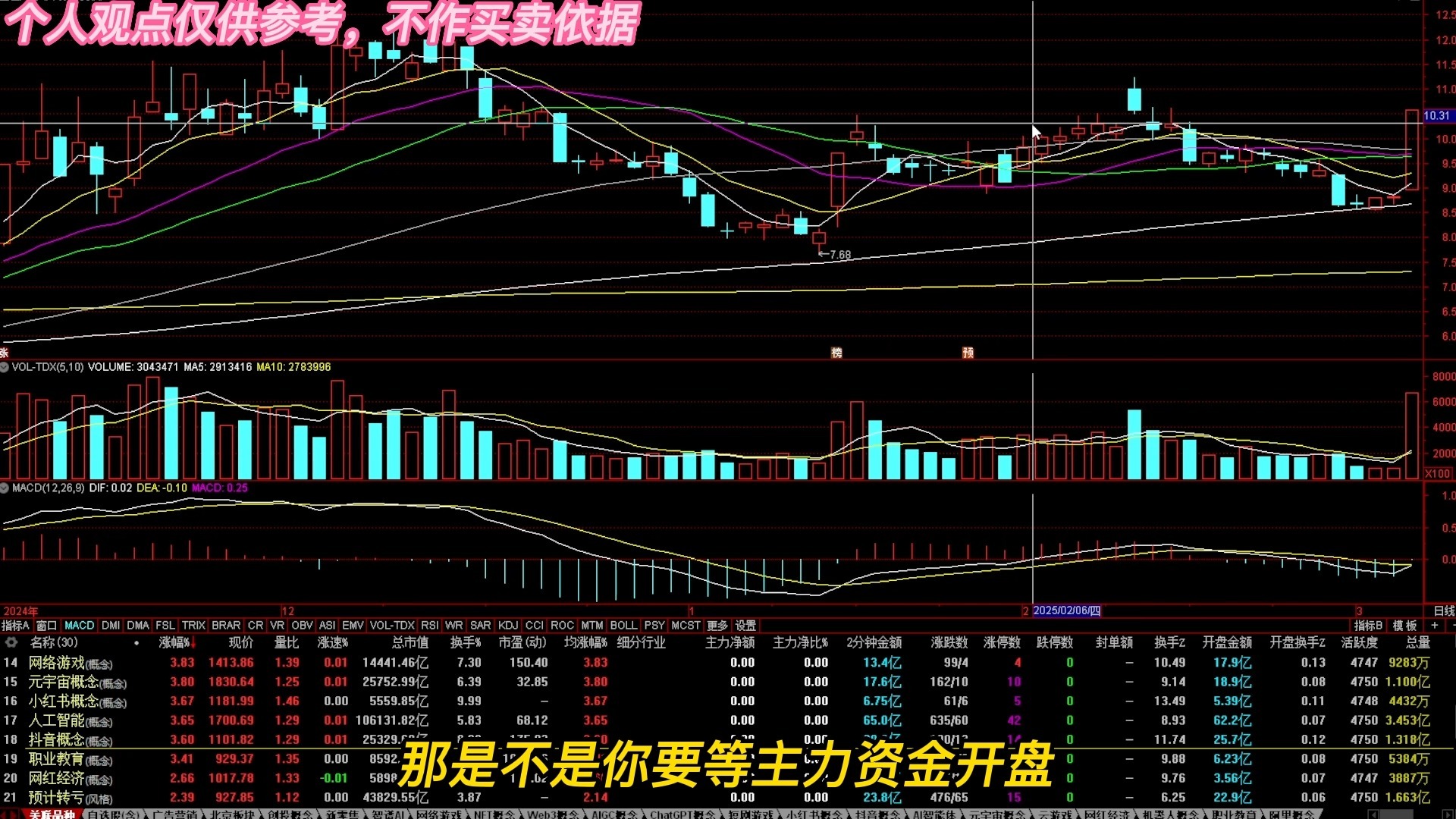Open the indicator 设置 (settings) panel
The width and height of the screenshot is (1456, 819).
click(745, 626)
